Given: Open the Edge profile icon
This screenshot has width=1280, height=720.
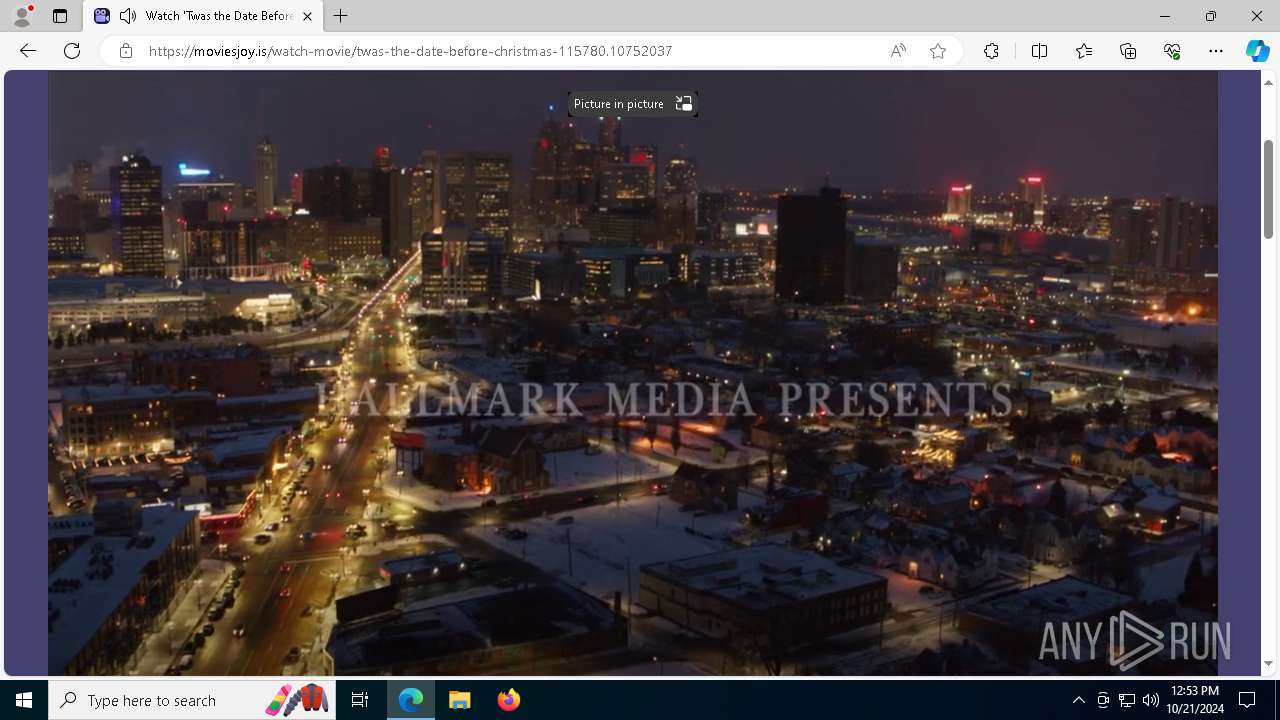Looking at the screenshot, I should pos(22,16).
